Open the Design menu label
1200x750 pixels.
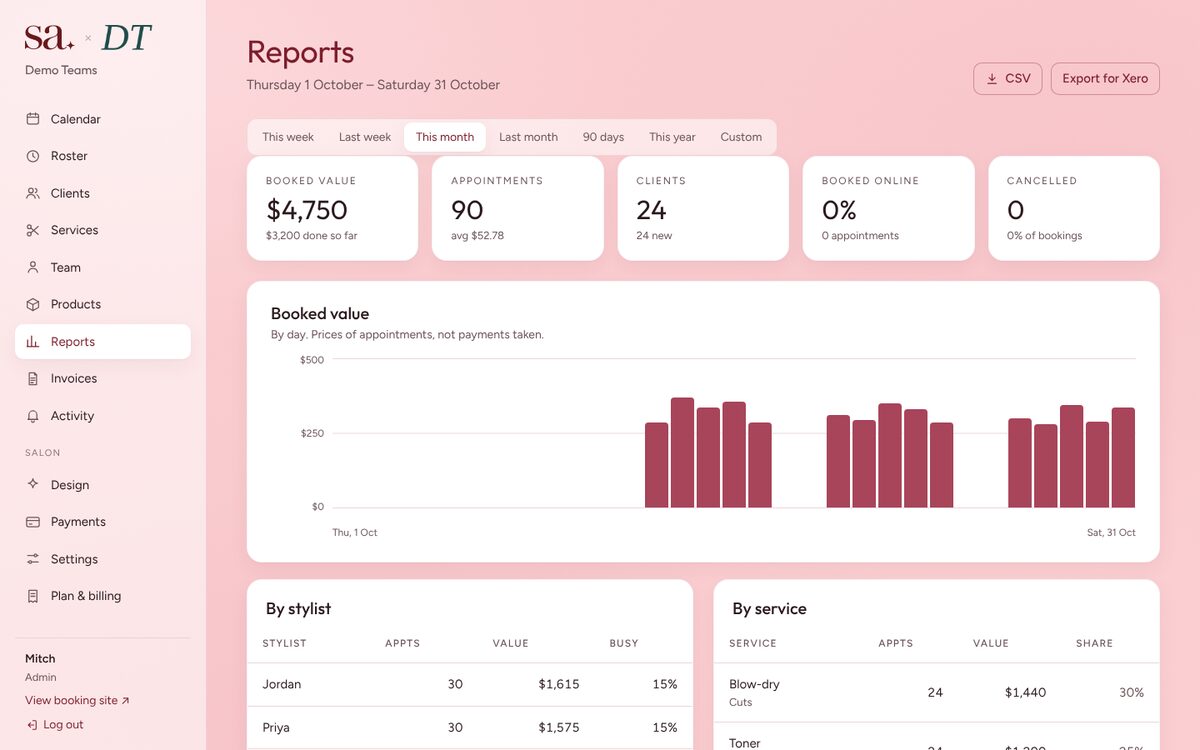[70, 485]
